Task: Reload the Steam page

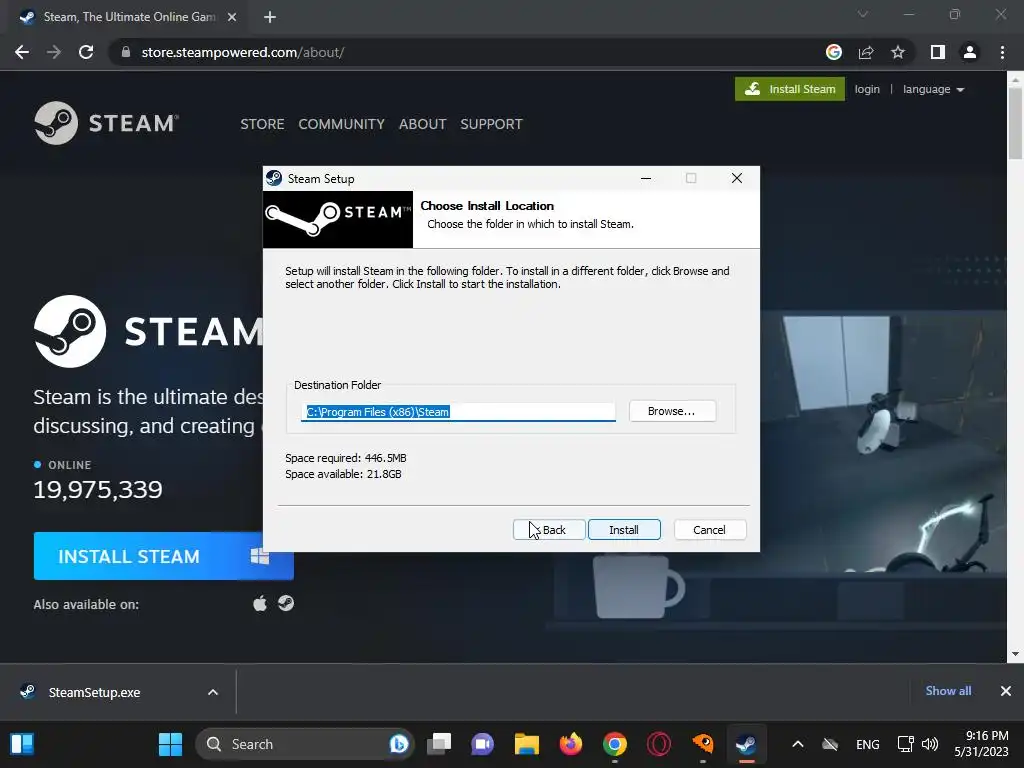Action: click(x=86, y=52)
